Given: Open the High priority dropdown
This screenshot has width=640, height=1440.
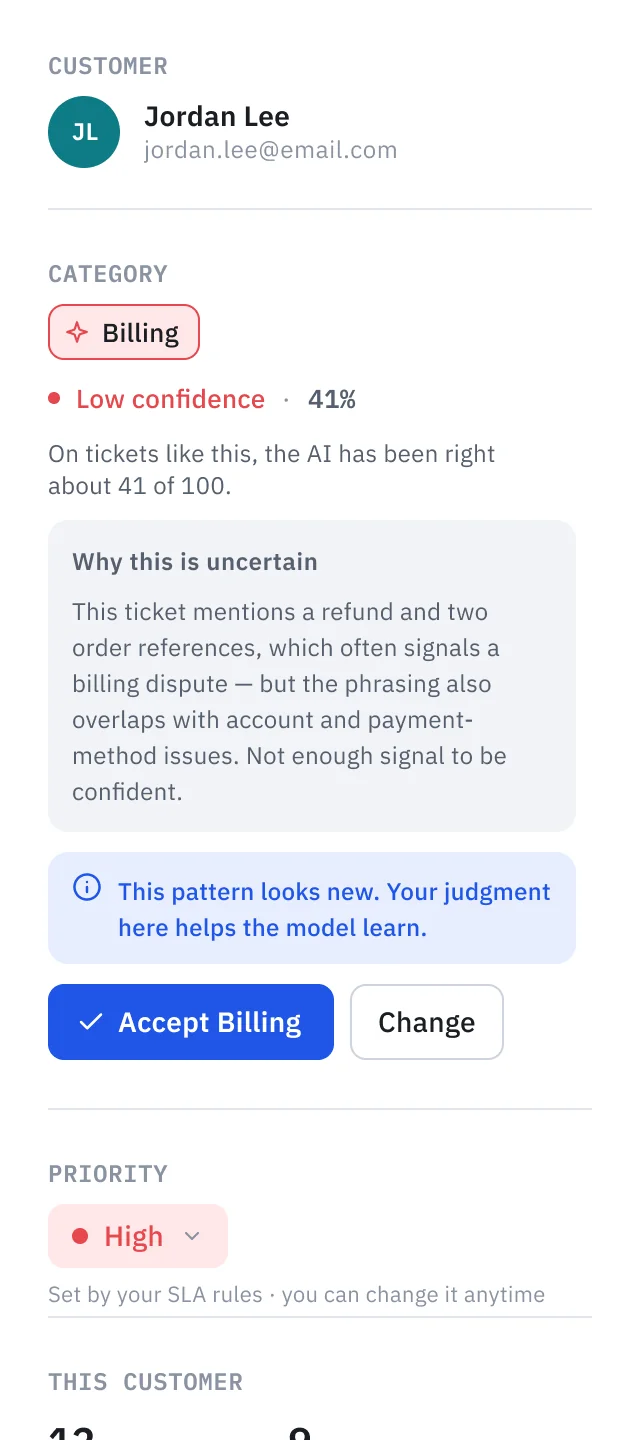Looking at the screenshot, I should 138,1236.
